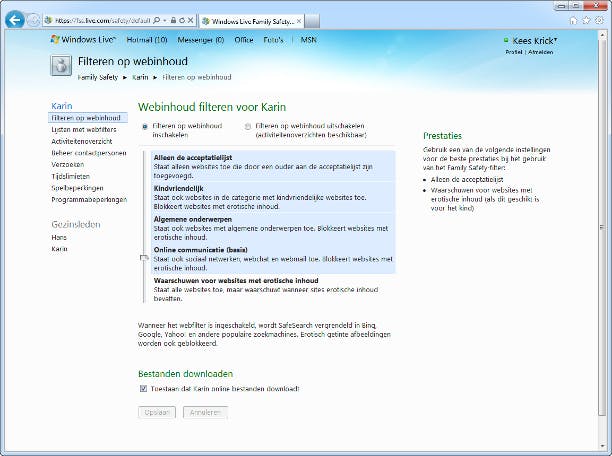This screenshot has width=612, height=456.
Task: Go to Family Safety breadcrumb link
Action: tap(98, 77)
